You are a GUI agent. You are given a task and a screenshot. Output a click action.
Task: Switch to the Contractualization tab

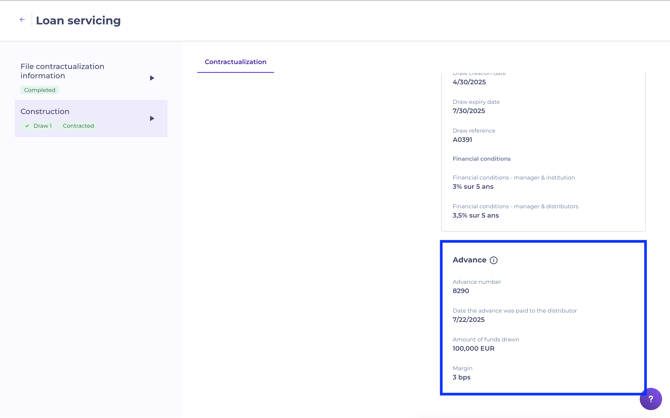[235, 62]
